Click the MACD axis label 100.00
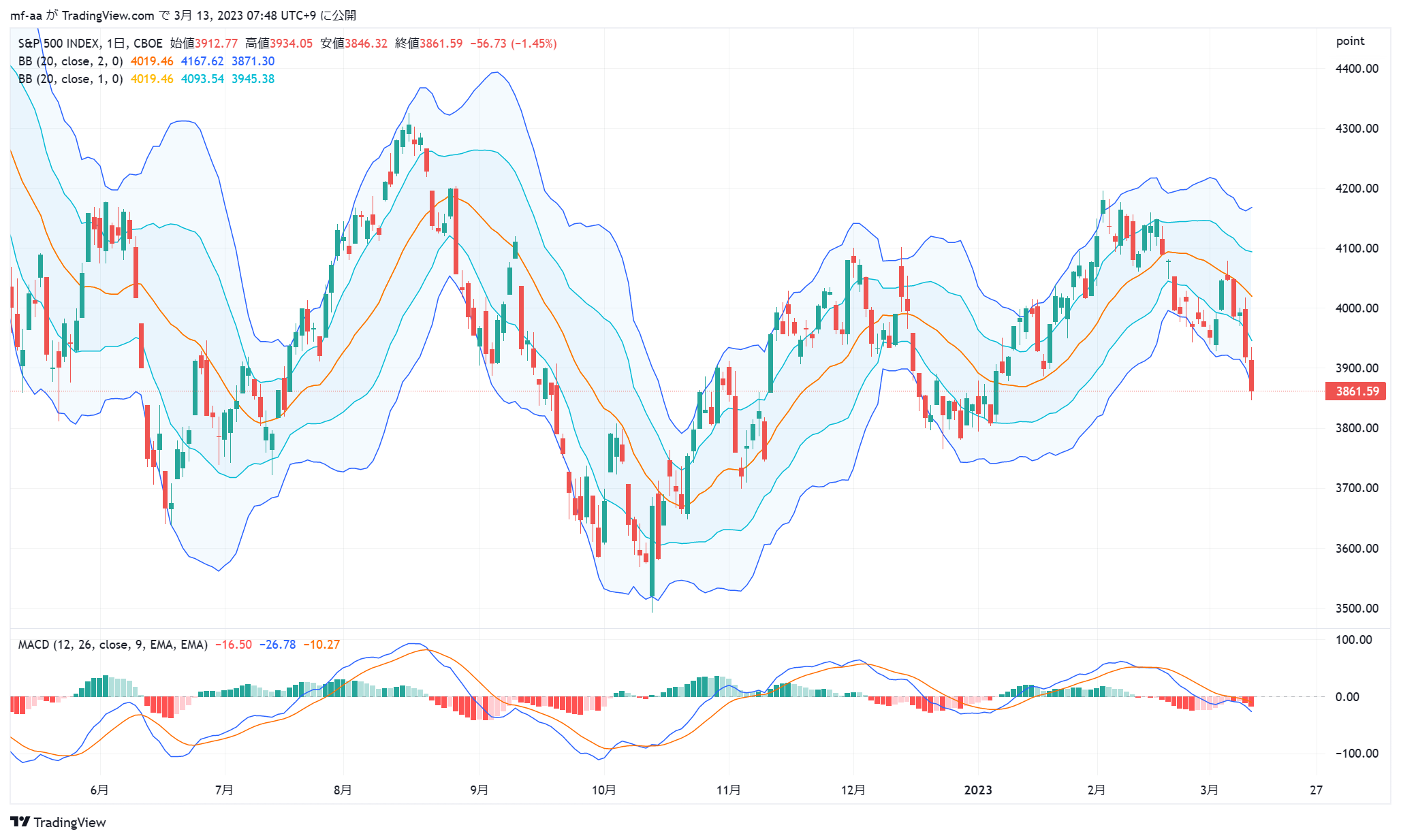Screen dimensions: 1401x840 1354,640
